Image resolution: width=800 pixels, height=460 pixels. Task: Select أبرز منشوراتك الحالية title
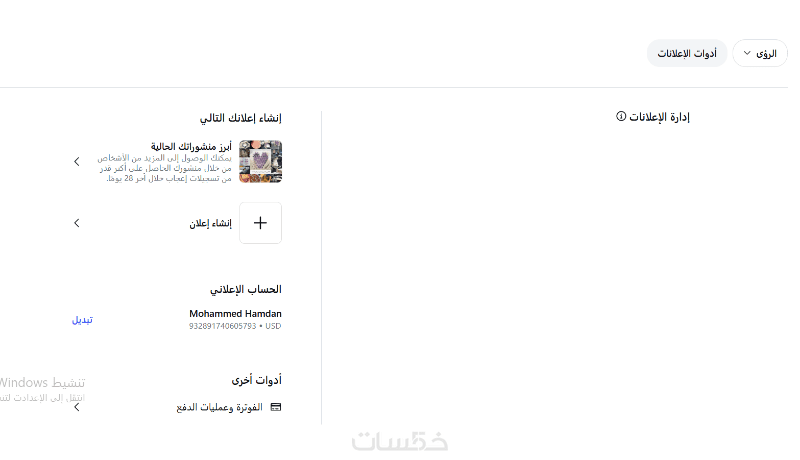(x=191, y=147)
